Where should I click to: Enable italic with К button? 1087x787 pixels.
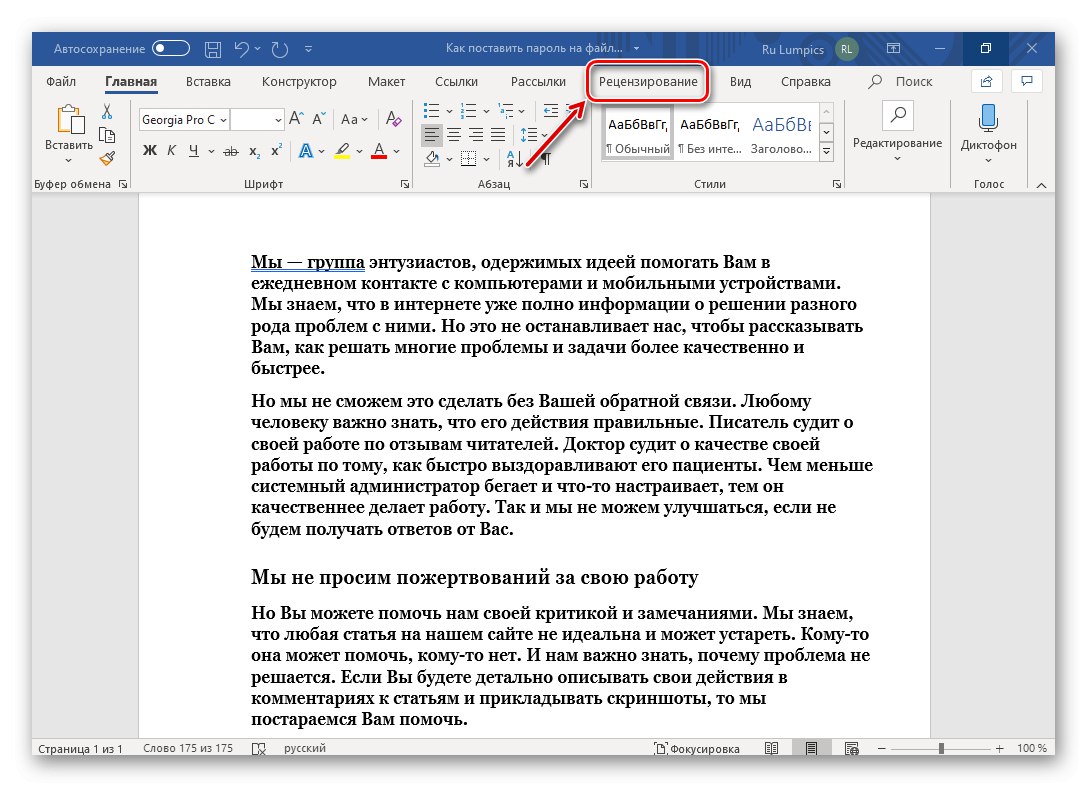tap(171, 148)
